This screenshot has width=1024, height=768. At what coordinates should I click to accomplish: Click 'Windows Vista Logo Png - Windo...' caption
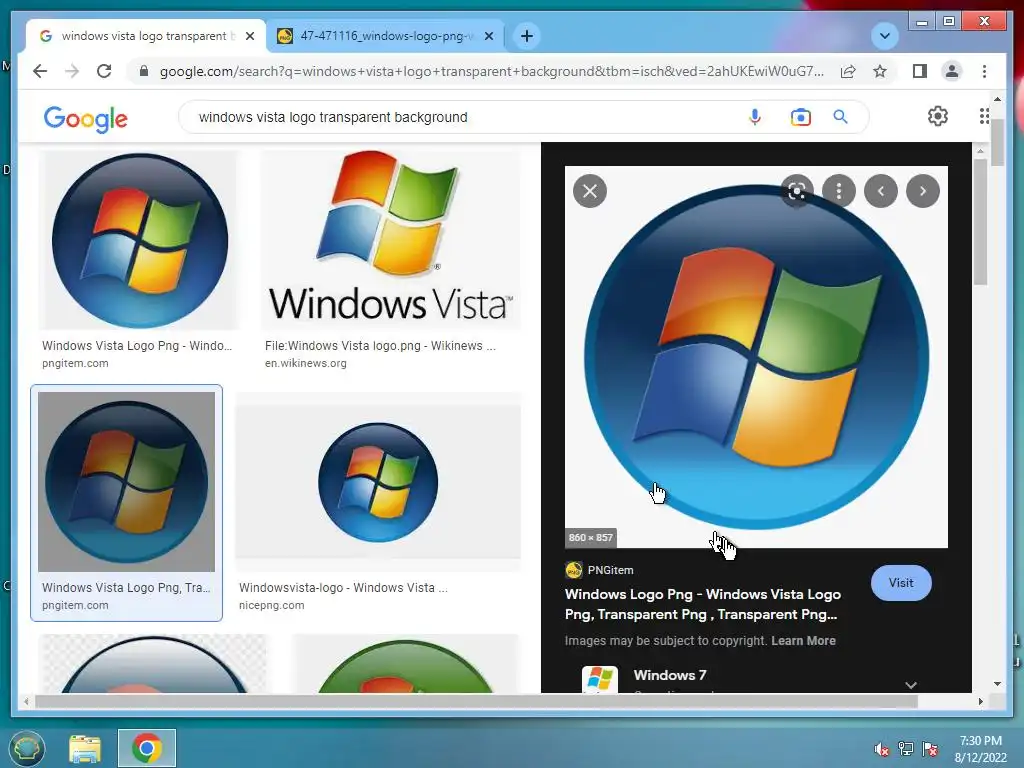click(137, 345)
